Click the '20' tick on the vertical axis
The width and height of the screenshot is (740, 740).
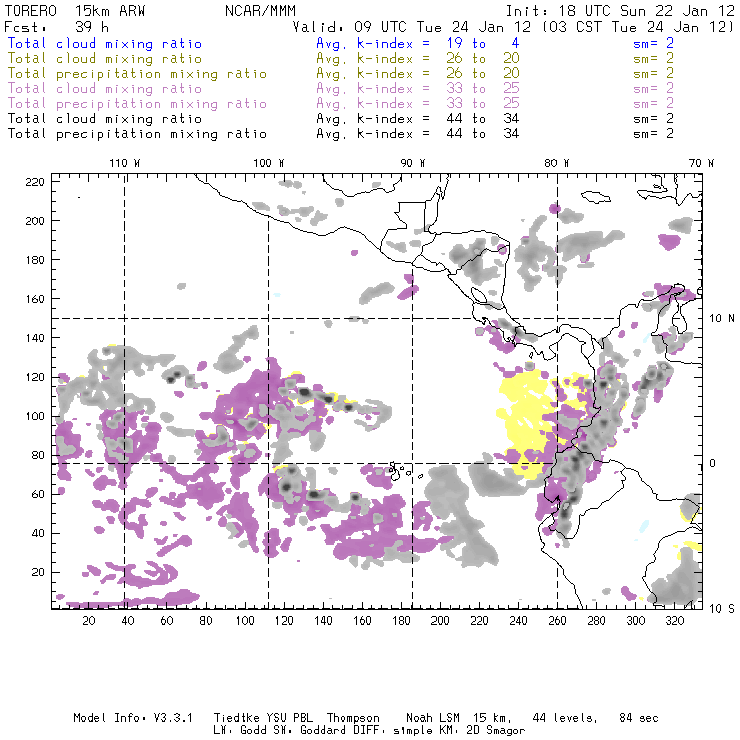38,572
